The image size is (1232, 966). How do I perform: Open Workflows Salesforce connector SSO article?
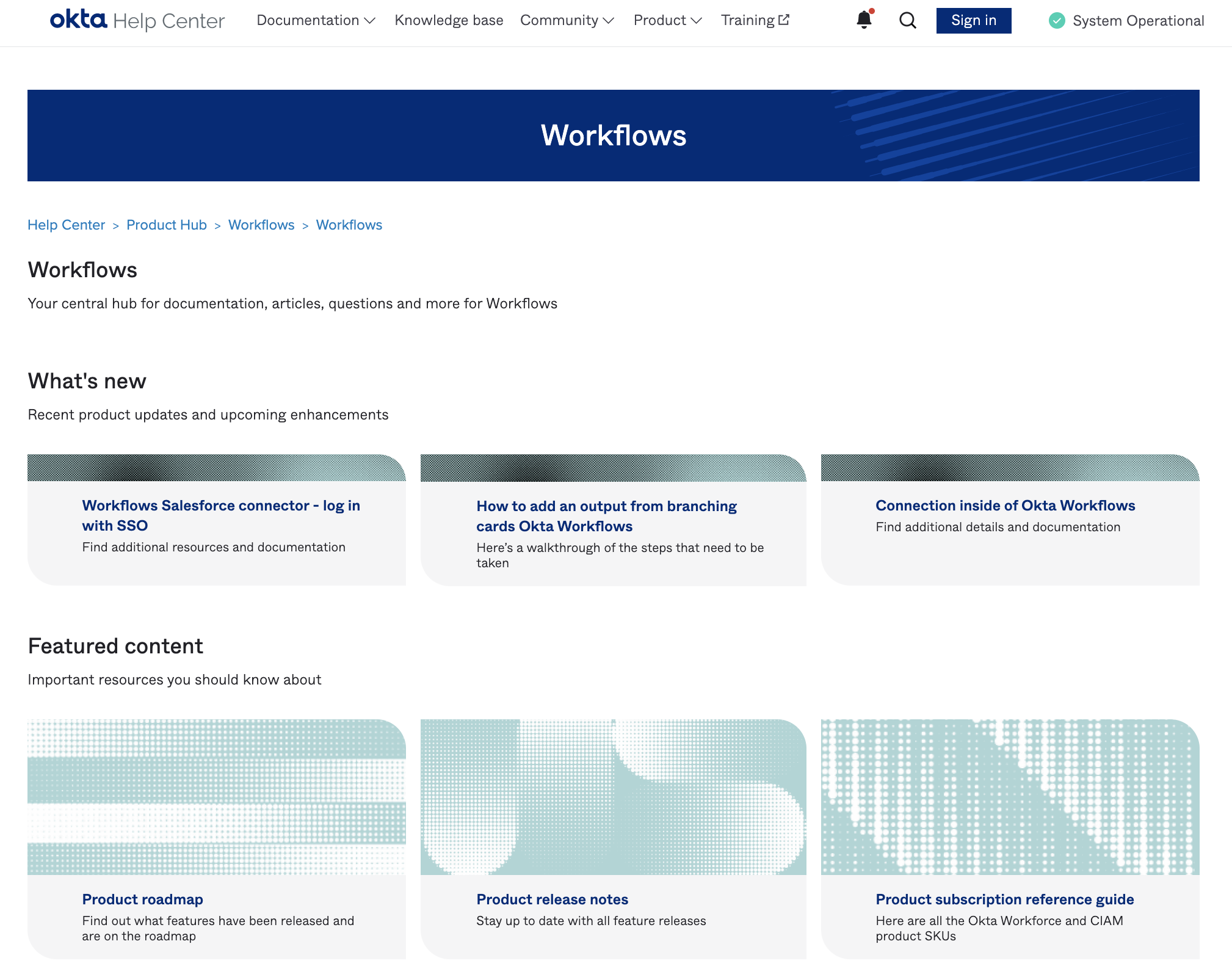point(221,515)
